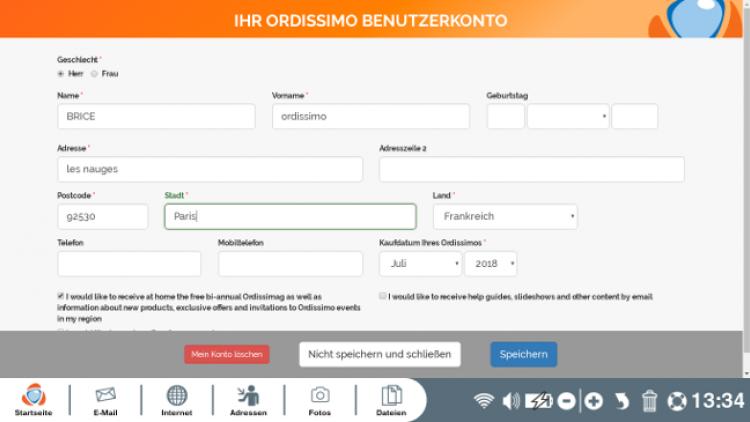Select the Herr radio button

coord(61,74)
